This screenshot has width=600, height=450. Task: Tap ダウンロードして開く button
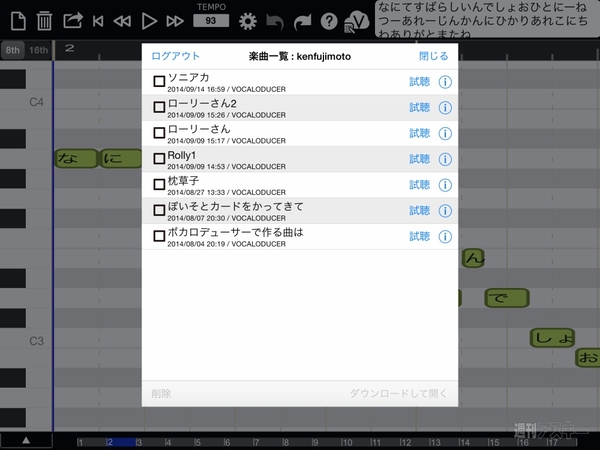(x=398, y=394)
